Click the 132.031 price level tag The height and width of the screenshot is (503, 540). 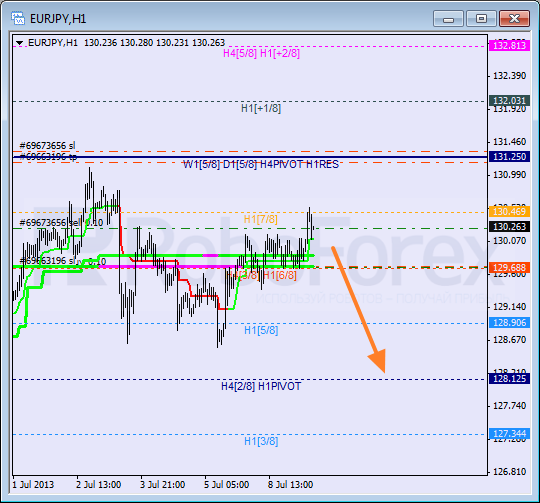click(509, 101)
